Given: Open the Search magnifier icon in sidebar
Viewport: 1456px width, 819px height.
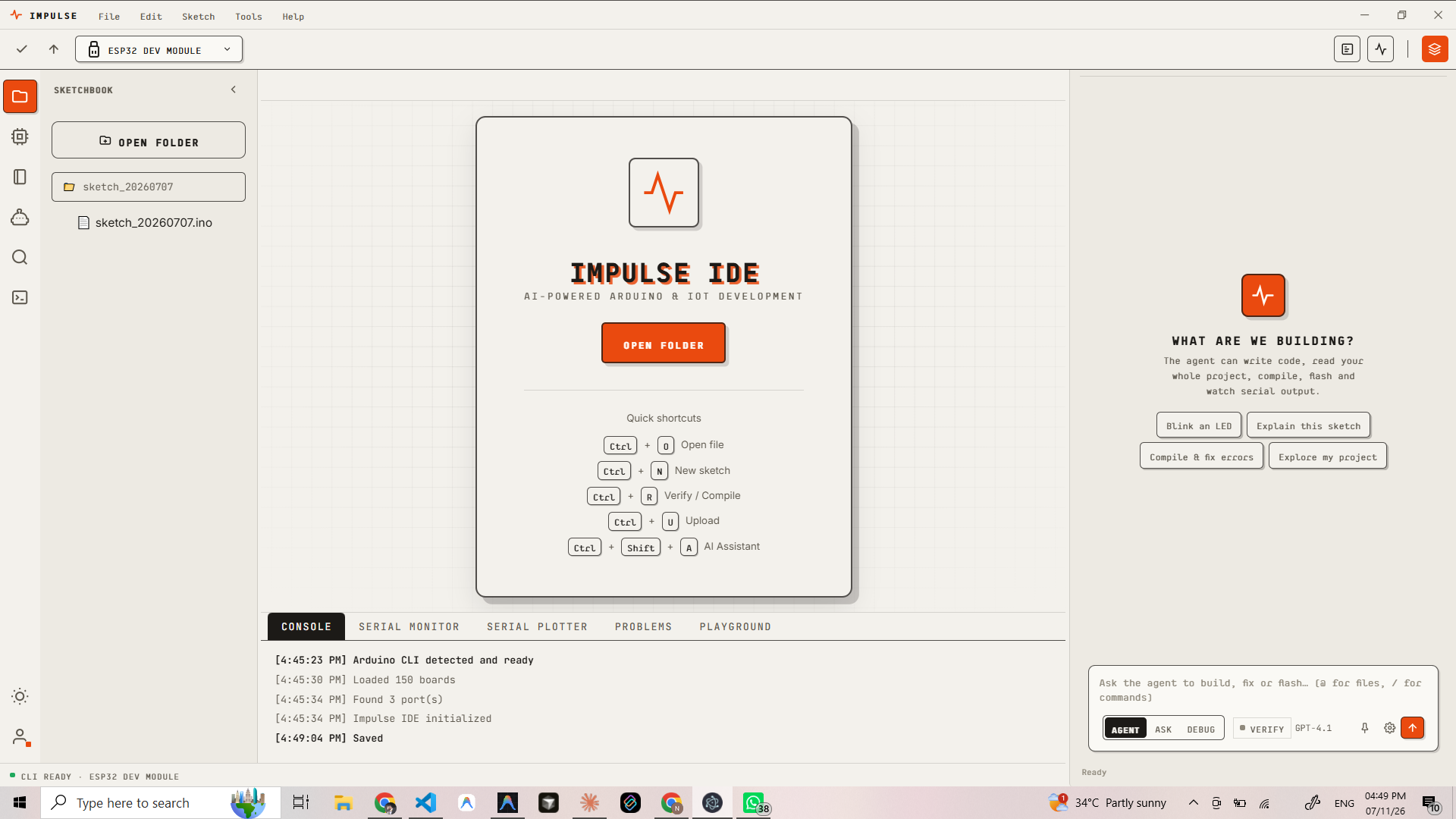Looking at the screenshot, I should [x=20, y=257].
